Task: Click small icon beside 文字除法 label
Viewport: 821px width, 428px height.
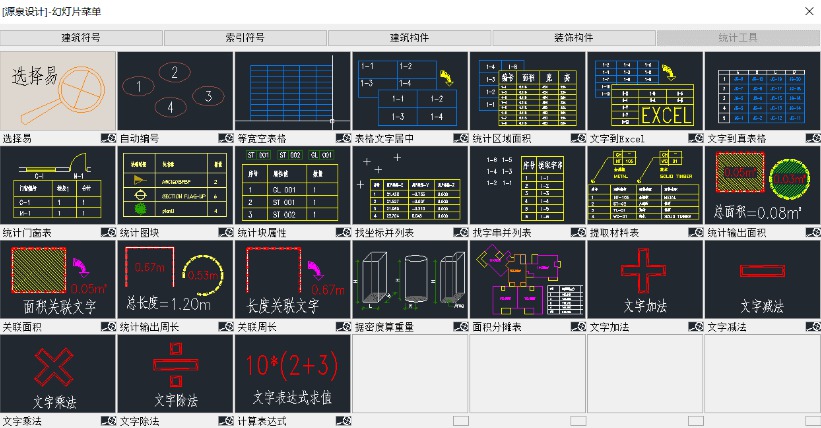Action: tap(226, 421)
